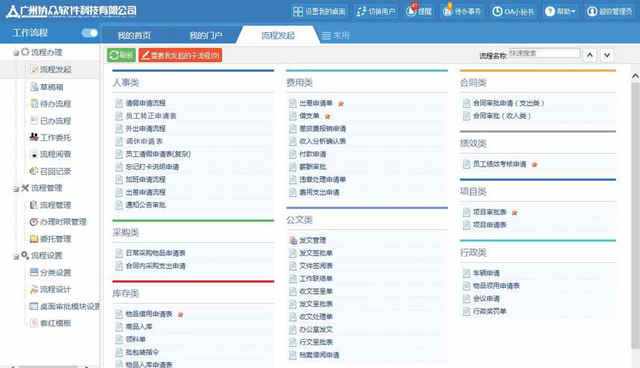Click the 切换用户 switch user icon

coord(361,11)
